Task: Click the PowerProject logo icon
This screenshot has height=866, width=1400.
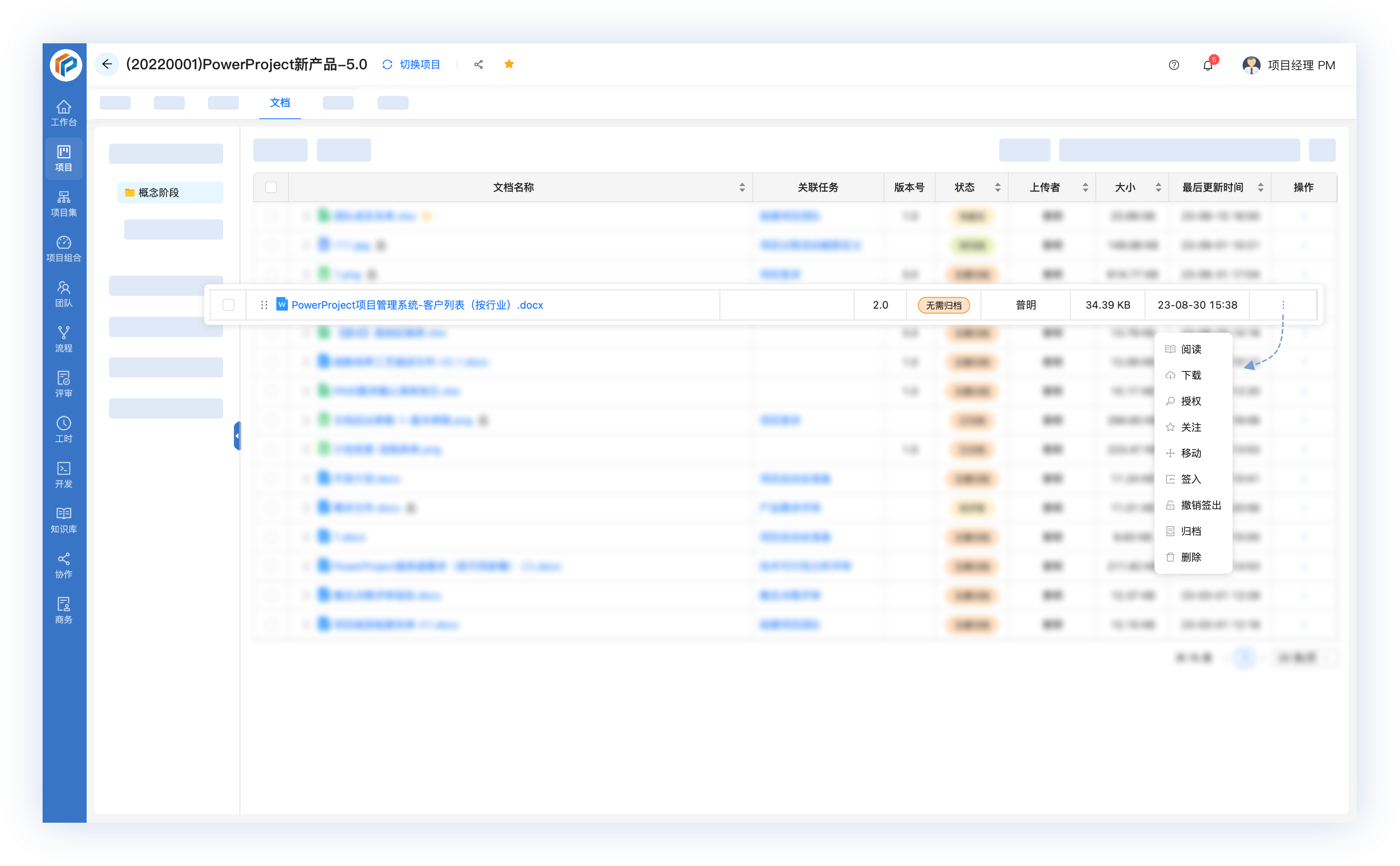Action: tap(66, 65)
